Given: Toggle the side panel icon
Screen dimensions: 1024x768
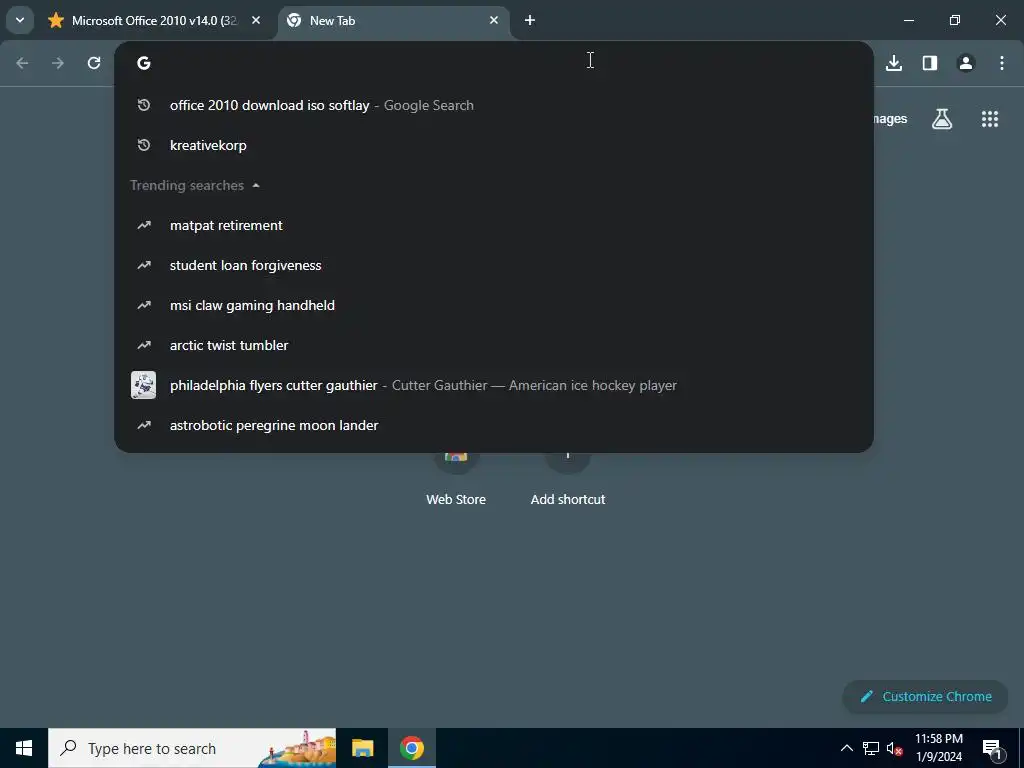Looking at the screenshot, I should coord(929,63).
